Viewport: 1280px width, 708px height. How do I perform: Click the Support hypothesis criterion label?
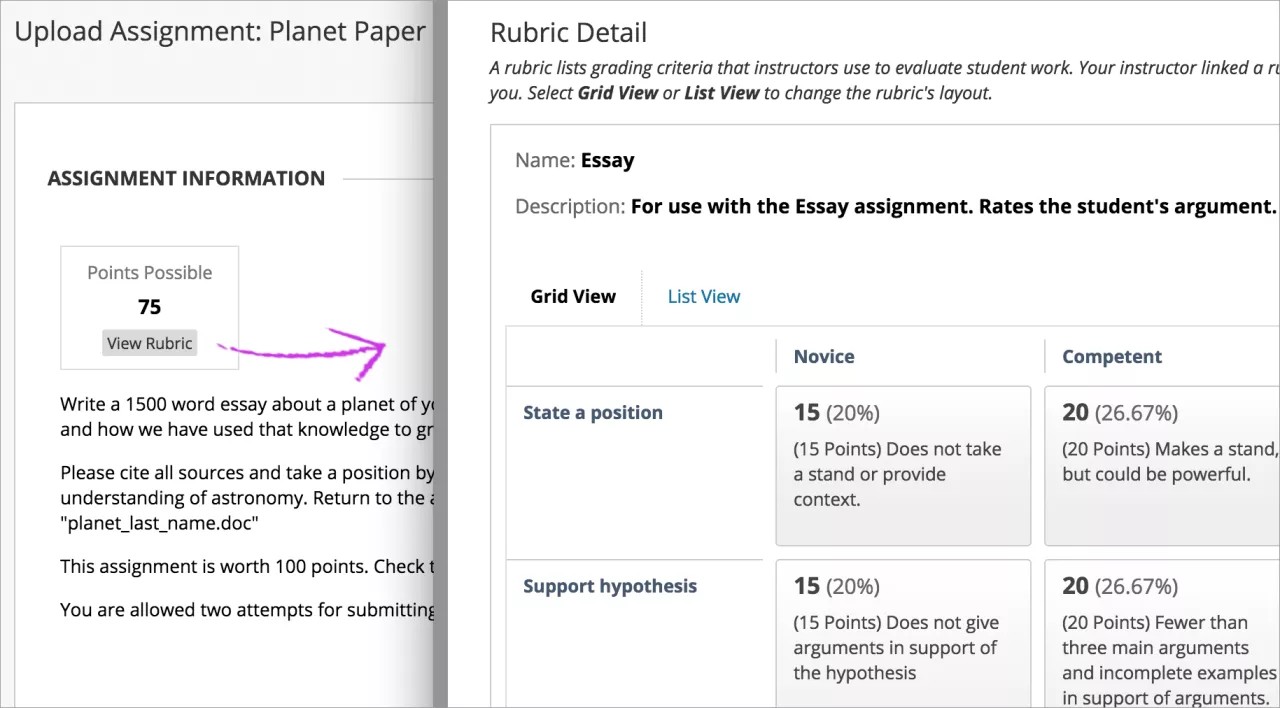(609, 586)
